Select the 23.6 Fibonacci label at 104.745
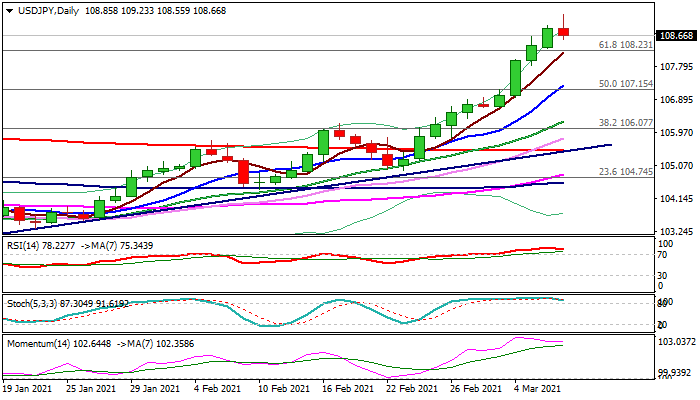The width and height of the screenshot is (700, 400). tap(625, 172)
